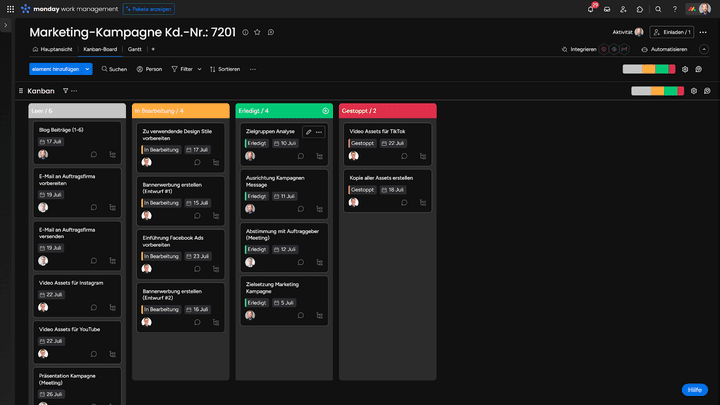The width and height of the screenshot is (720, 405).
Task: Click add item icon in Erledigt header
Action: click(x=326, y=111)
